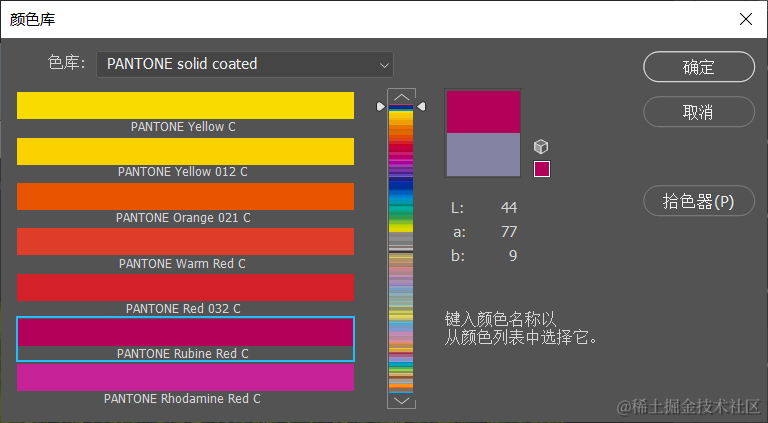
Task: Pick the PANTONE Warm Red C swatch
Action: pos(185,241)
